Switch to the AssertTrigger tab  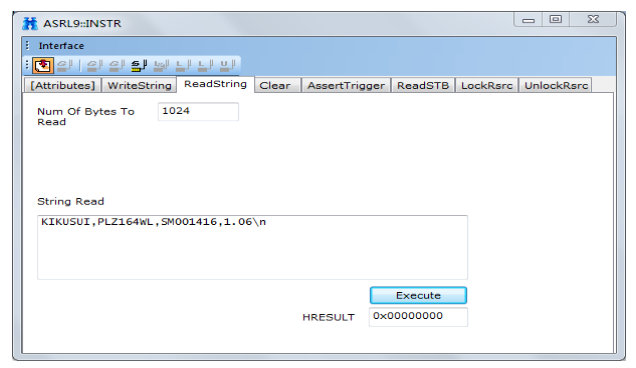coord(346,86)
